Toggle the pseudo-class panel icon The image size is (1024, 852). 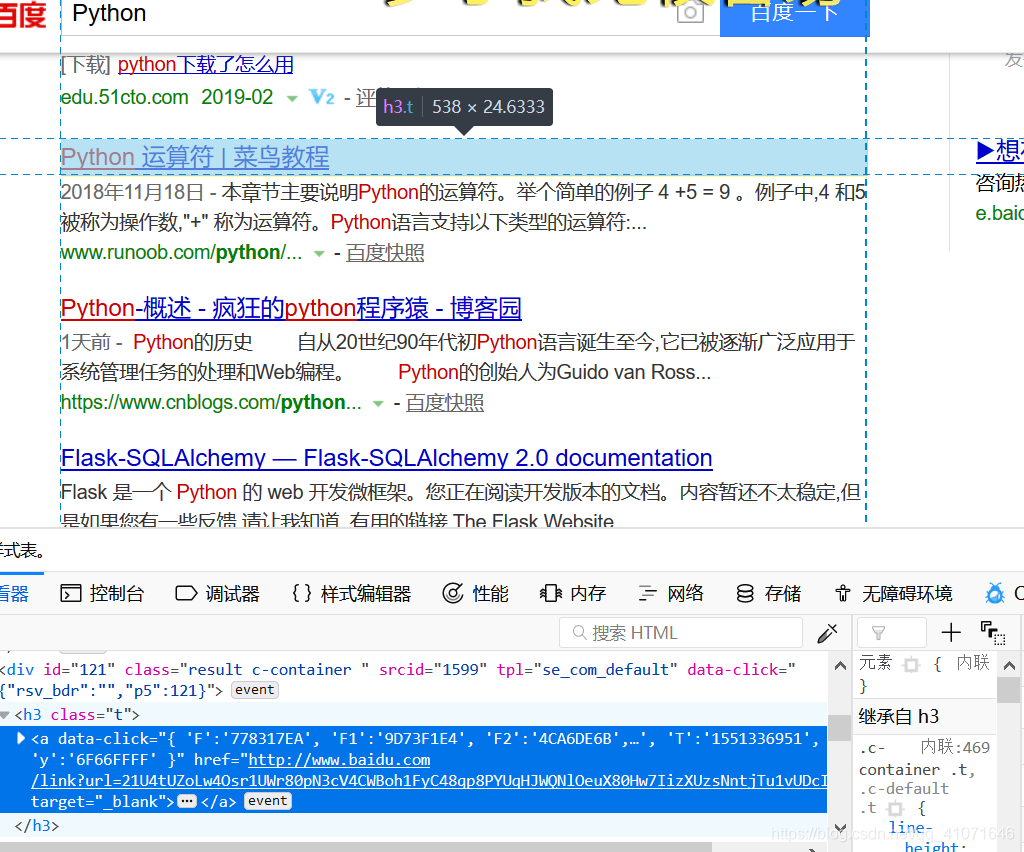pos(993,633)
